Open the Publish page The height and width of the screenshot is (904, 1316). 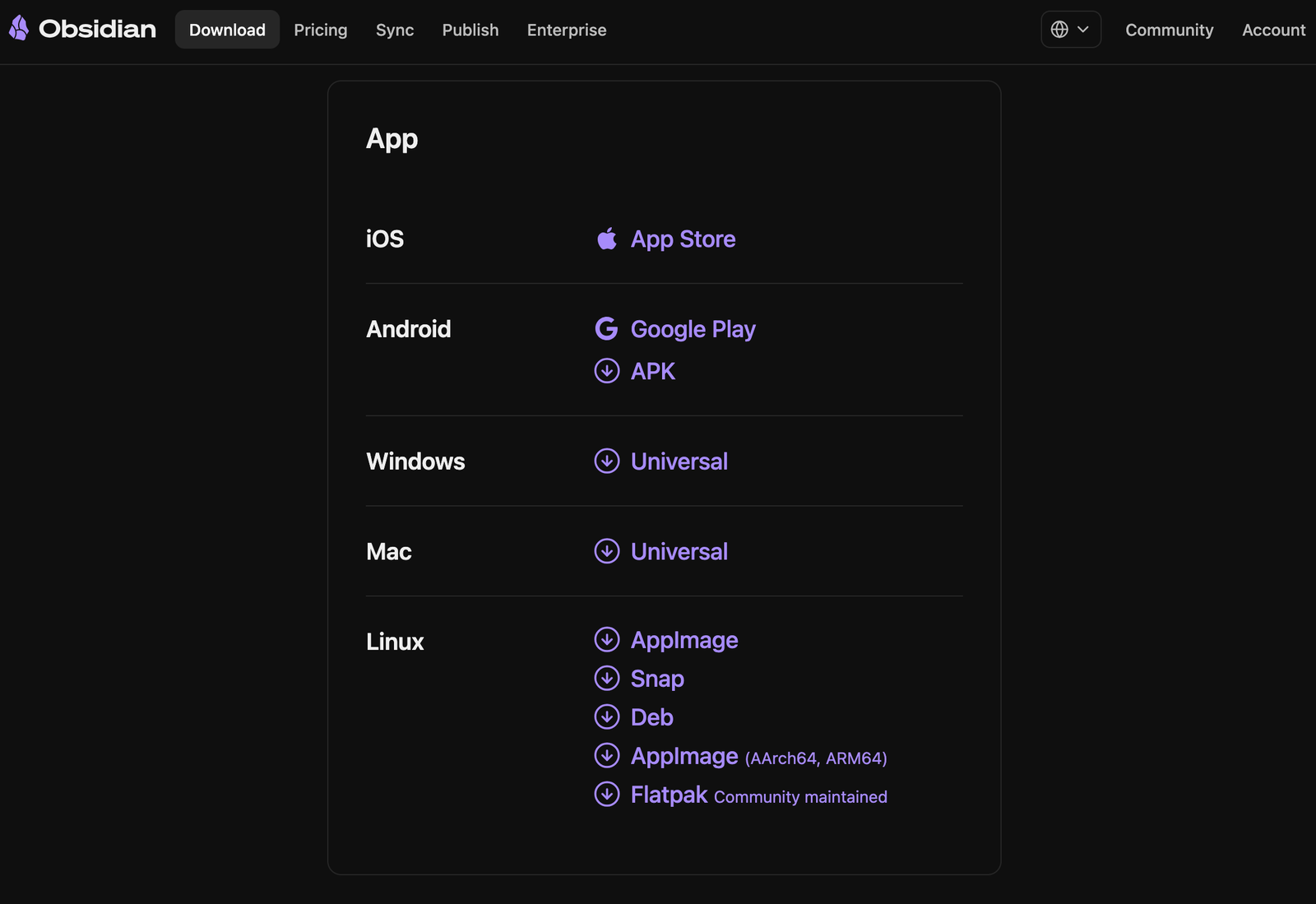click(x=470, y=30)
